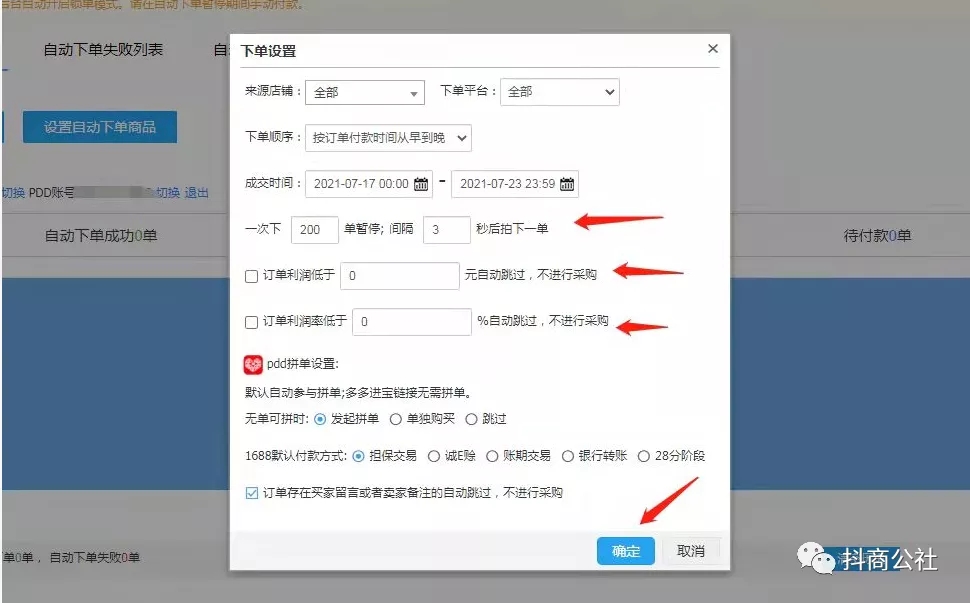Viewport: 970px width, 603px height.
Task: Enable 订单利润率低于 checkbox
Action: tap(251, 322)
